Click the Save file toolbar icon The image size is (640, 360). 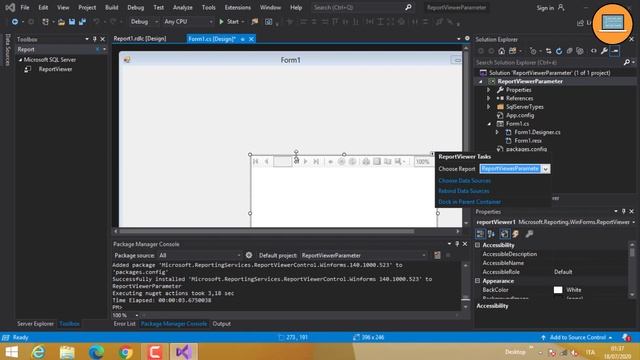pyautogui.click(x=72, y=22)
